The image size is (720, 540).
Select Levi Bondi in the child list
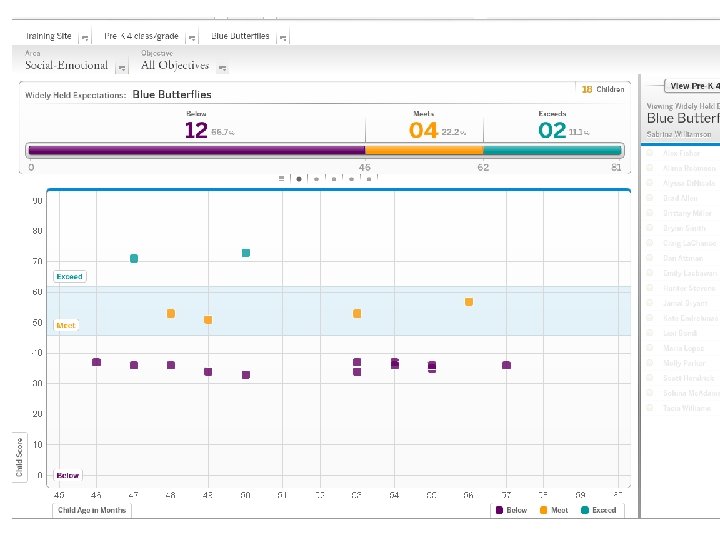680,333
